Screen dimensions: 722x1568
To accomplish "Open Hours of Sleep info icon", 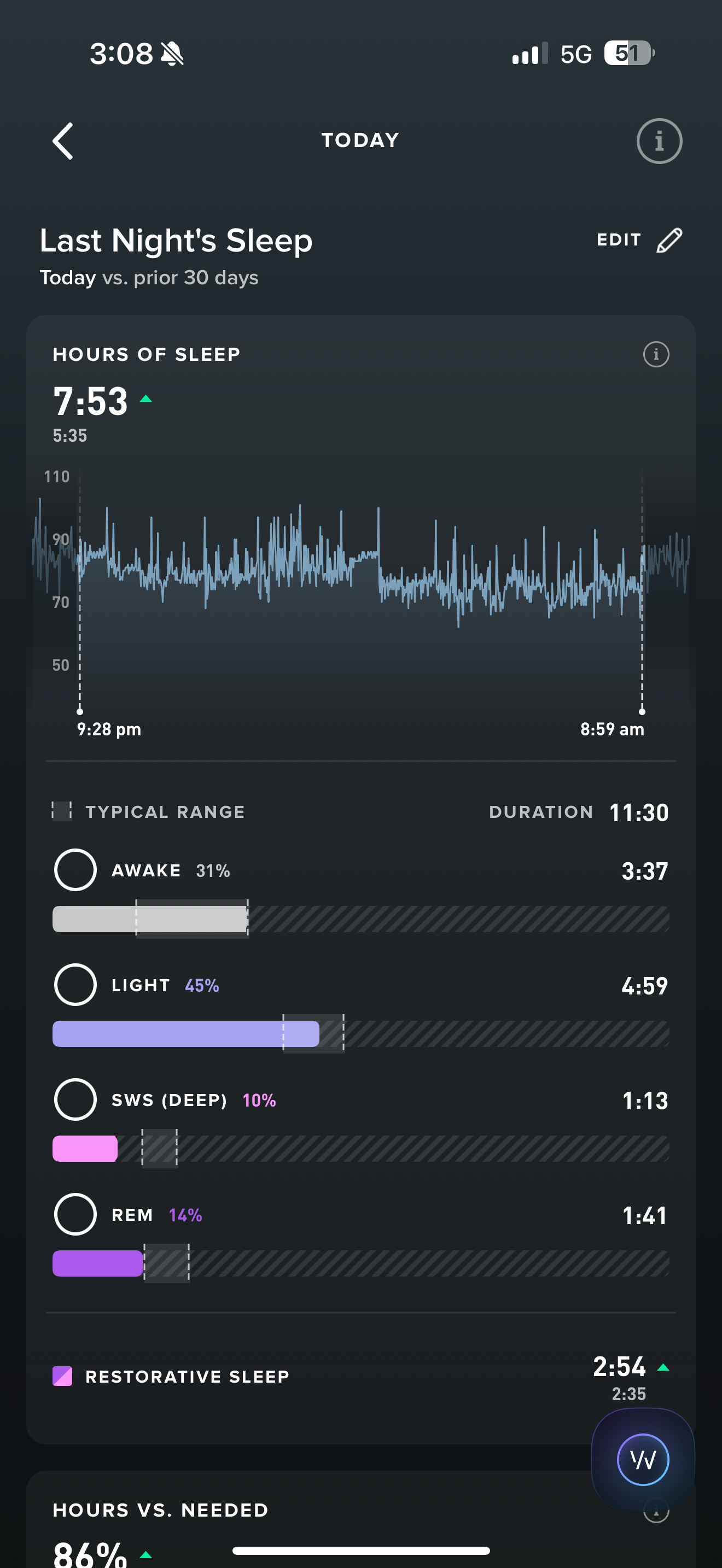I will (x=656, y=354).
